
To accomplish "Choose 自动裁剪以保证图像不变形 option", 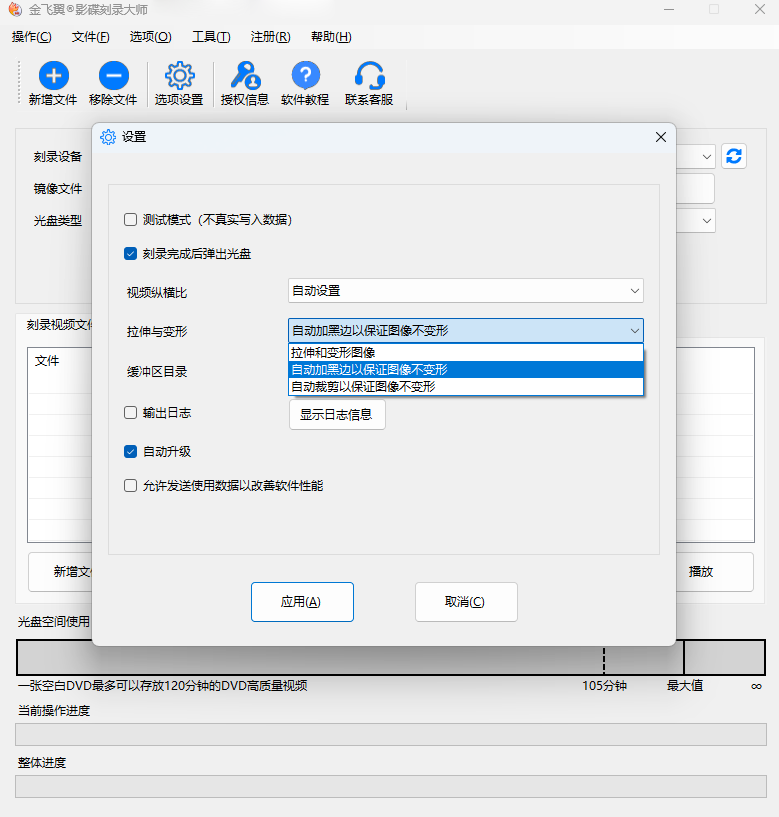I will coord(465,386).
